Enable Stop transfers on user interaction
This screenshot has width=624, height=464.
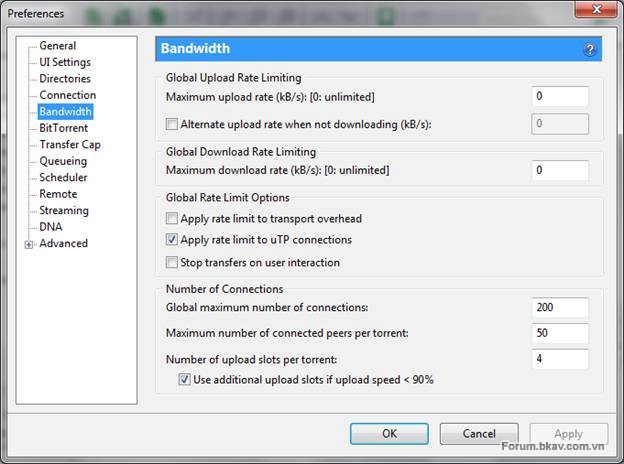173,262
